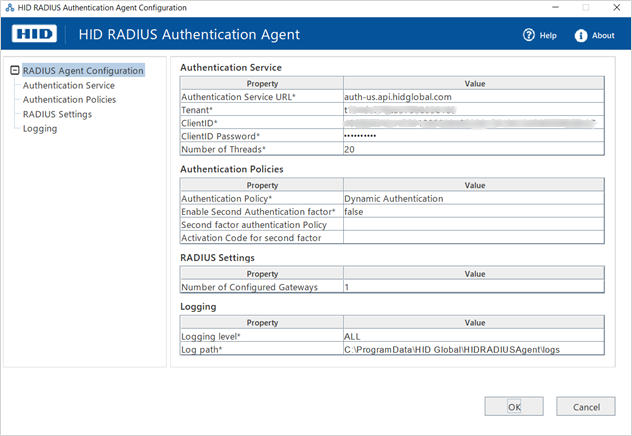This screenshot has width=632, height=436.
Task: Select the blurred Tenant value cell
Action: 474,110
